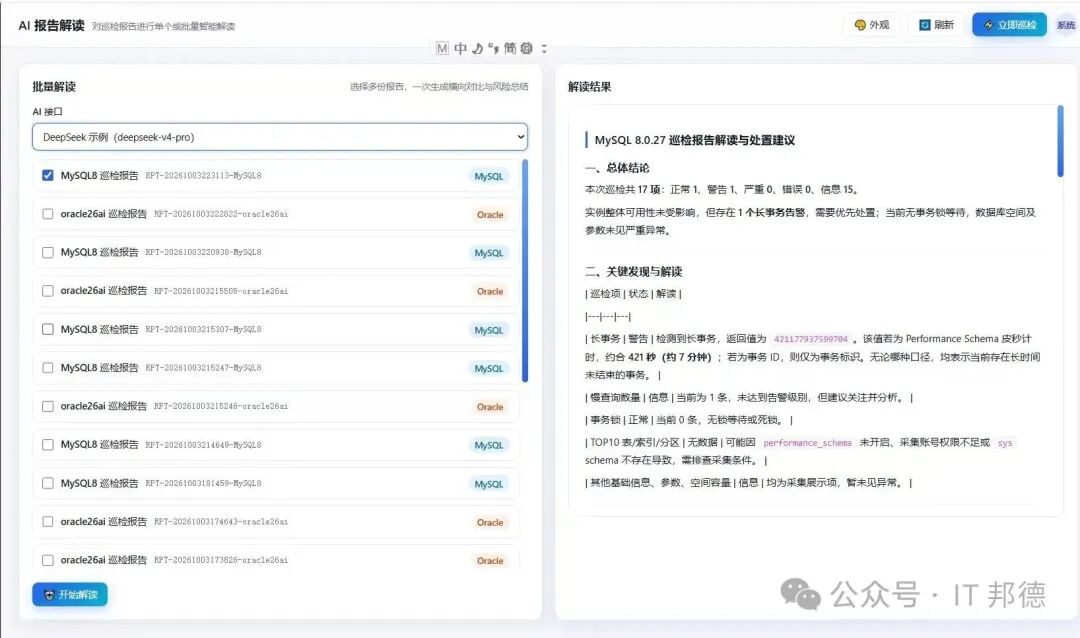Check the RPT-20261003222822-oracle26ai report checkbox
Viewport: 1080px width, 638px height.
pos(48,214)
